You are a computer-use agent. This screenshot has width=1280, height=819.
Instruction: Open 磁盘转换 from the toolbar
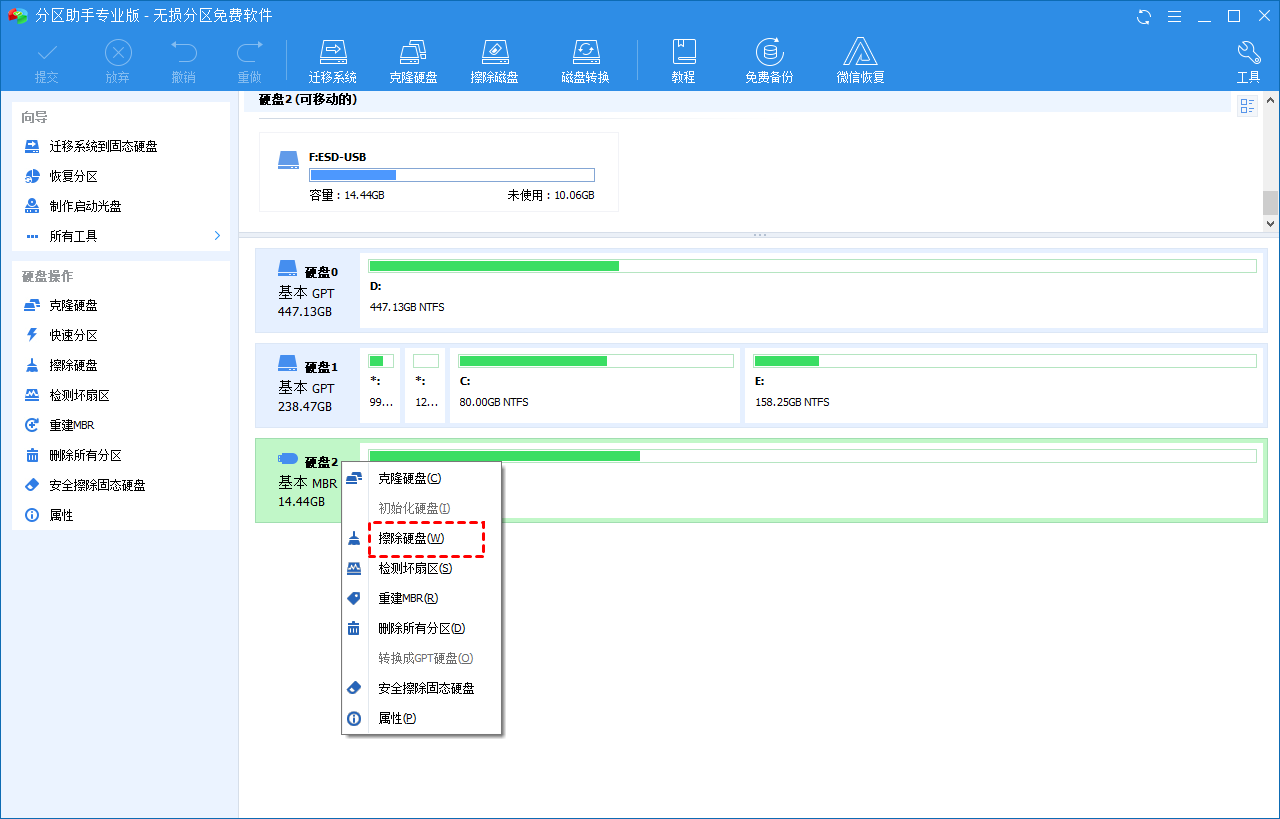pyautogui.click(x=585, y=61)
